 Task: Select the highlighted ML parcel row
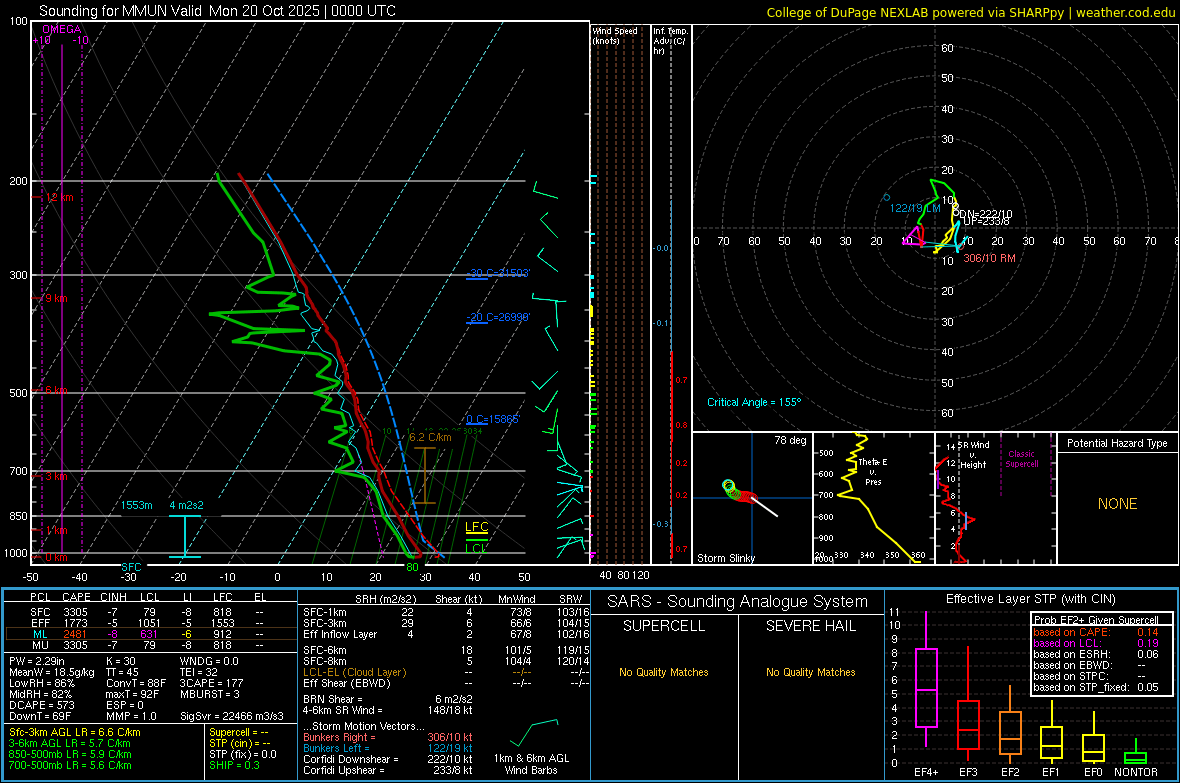(x=151, y=634)
